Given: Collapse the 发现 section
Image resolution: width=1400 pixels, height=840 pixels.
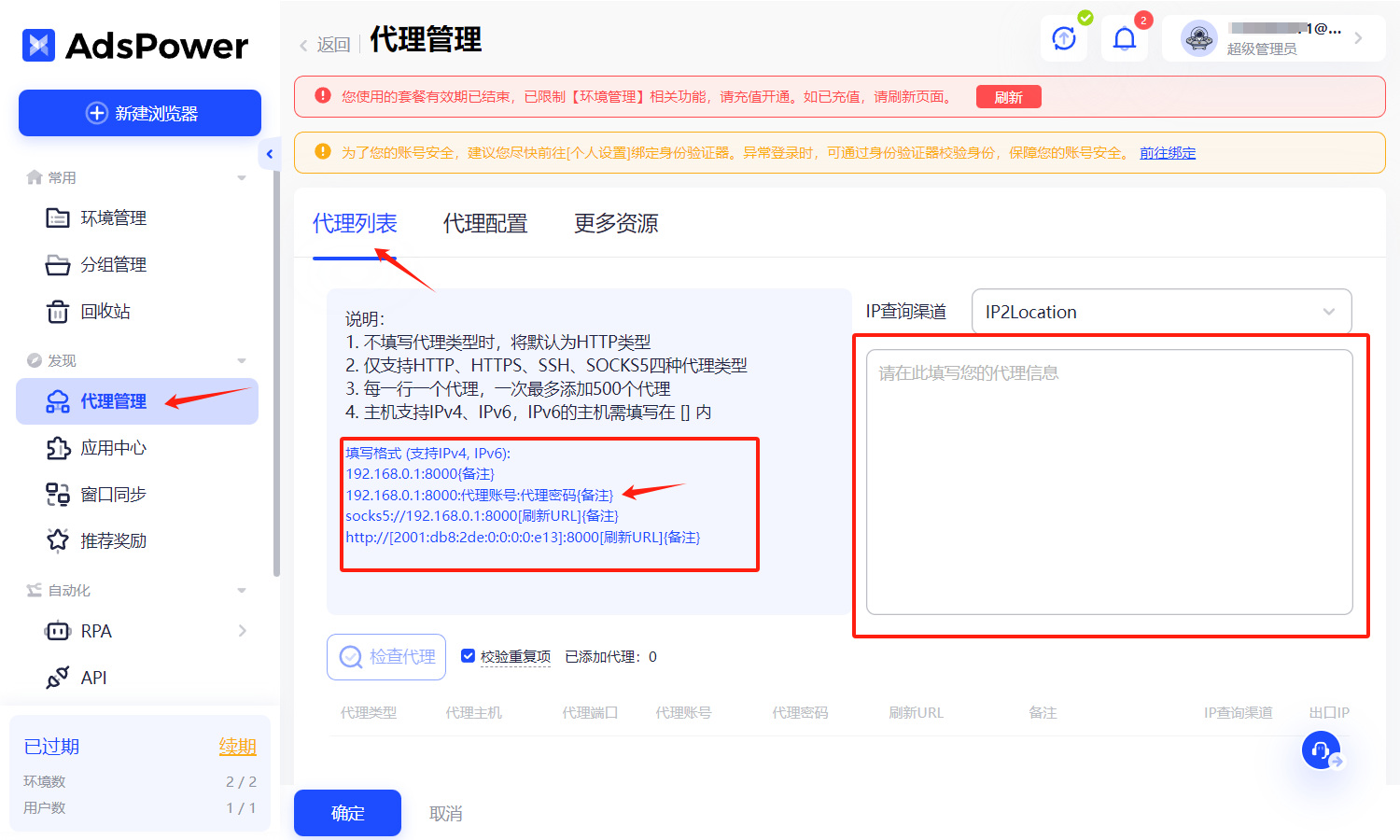Looking at the screenshot, I should point(242,360).
